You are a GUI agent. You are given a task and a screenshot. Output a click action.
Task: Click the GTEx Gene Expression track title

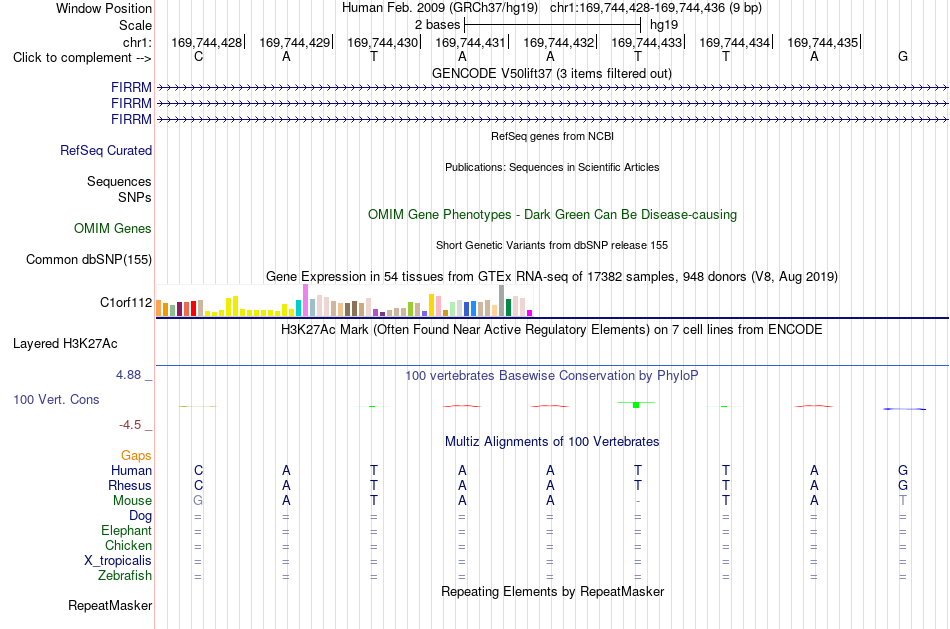[x=552, y=276]
